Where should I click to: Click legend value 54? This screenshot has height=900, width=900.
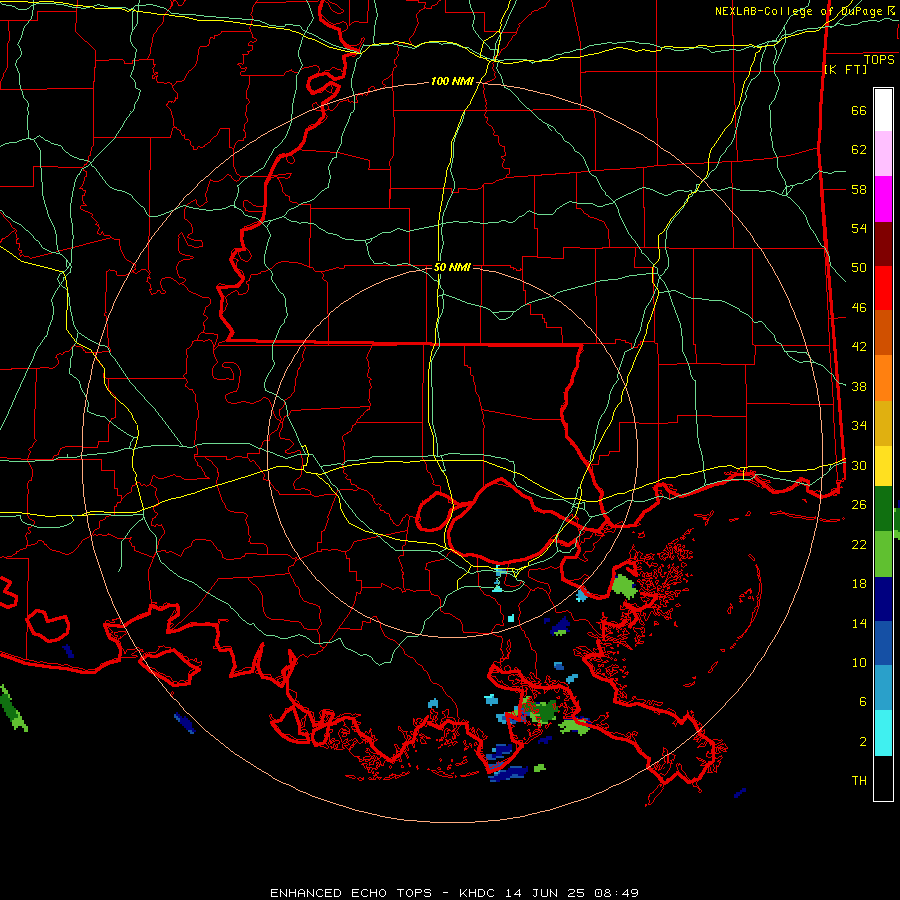[x=859, y=228]
